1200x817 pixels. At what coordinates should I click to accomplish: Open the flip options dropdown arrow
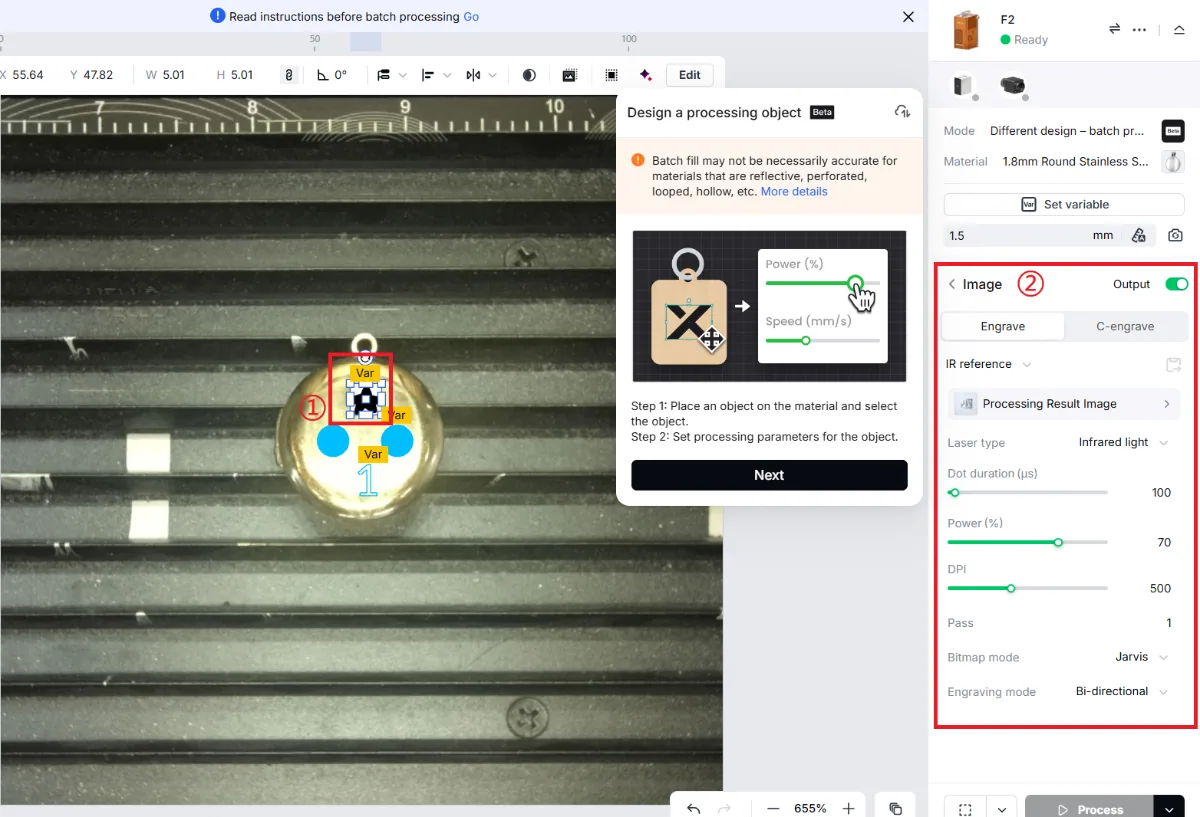[491, 75]
